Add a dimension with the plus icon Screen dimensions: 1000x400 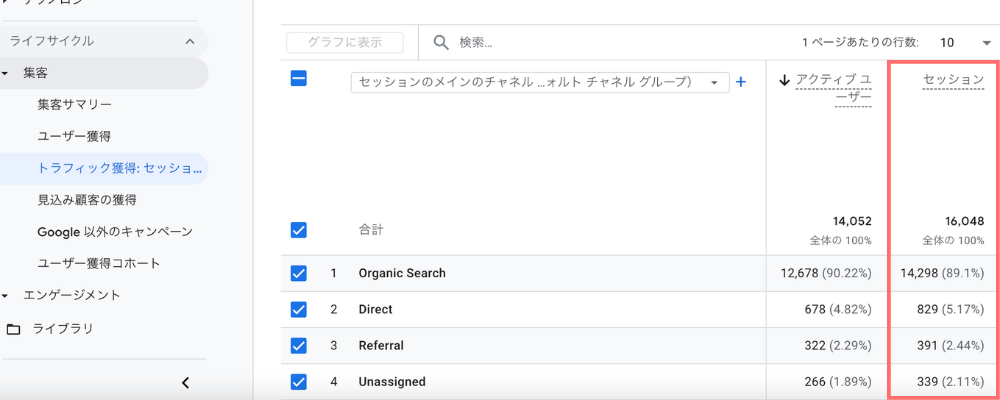740,82
